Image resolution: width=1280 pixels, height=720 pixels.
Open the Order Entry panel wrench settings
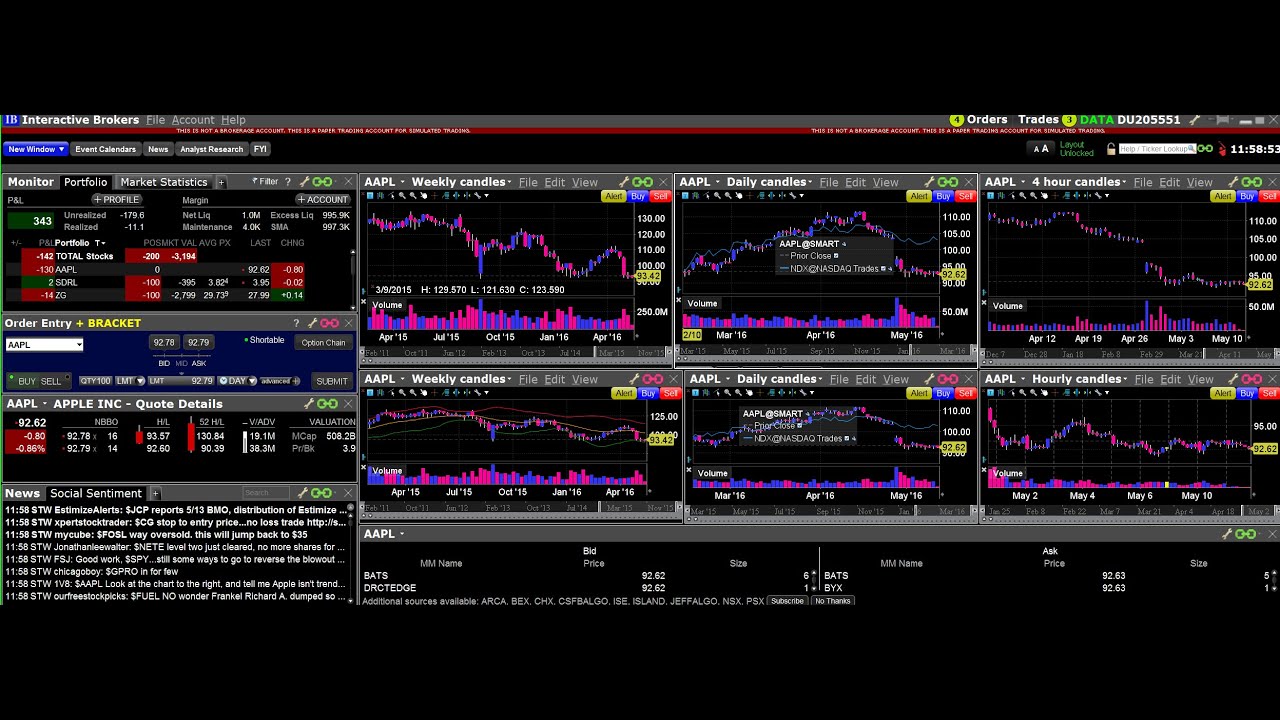(312, 323)
